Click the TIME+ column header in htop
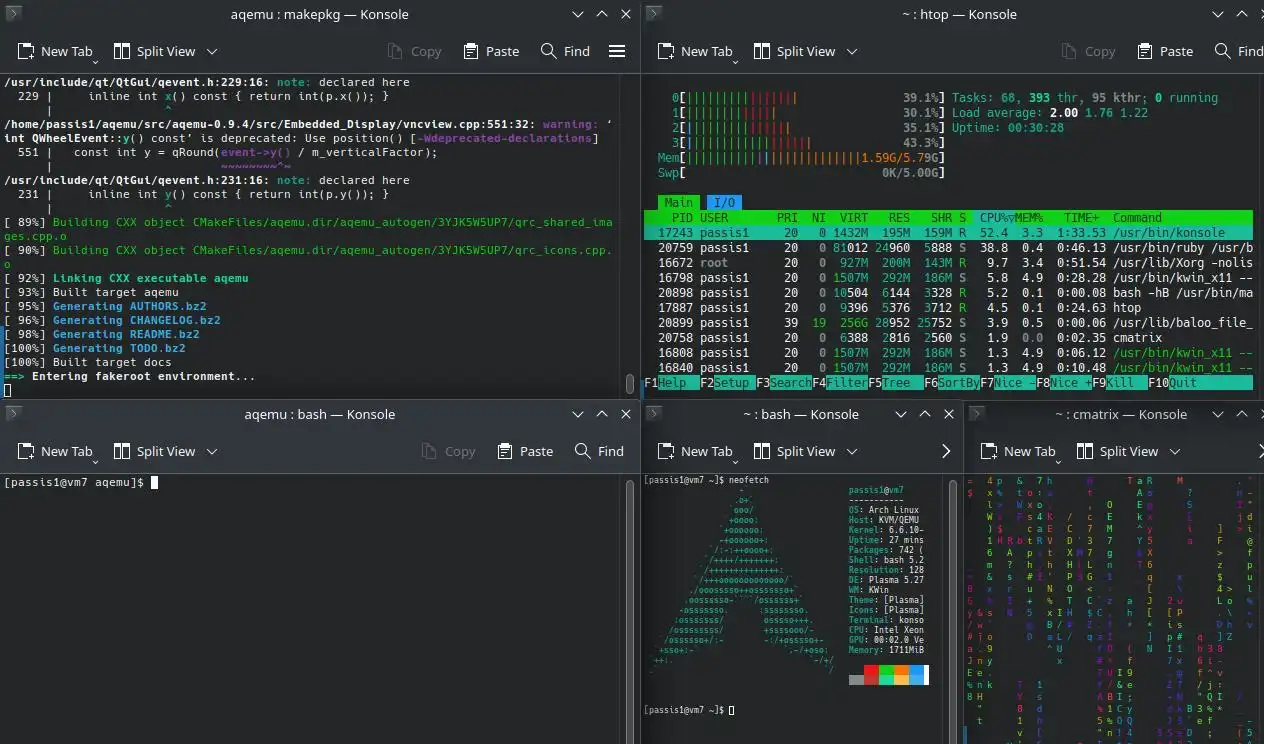1264x744 pixels. point(1081,217)
